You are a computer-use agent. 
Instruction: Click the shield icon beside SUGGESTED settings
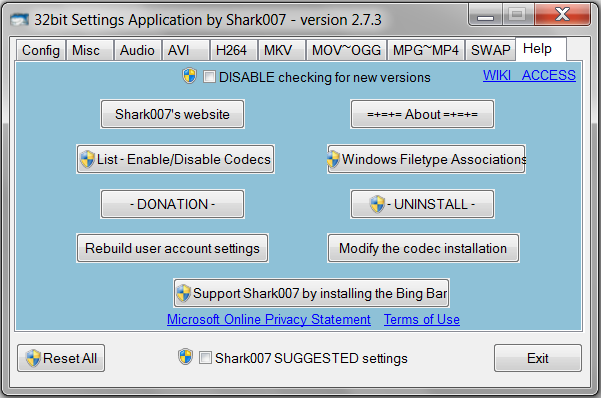pyautogui.click(x=186, y=357)
